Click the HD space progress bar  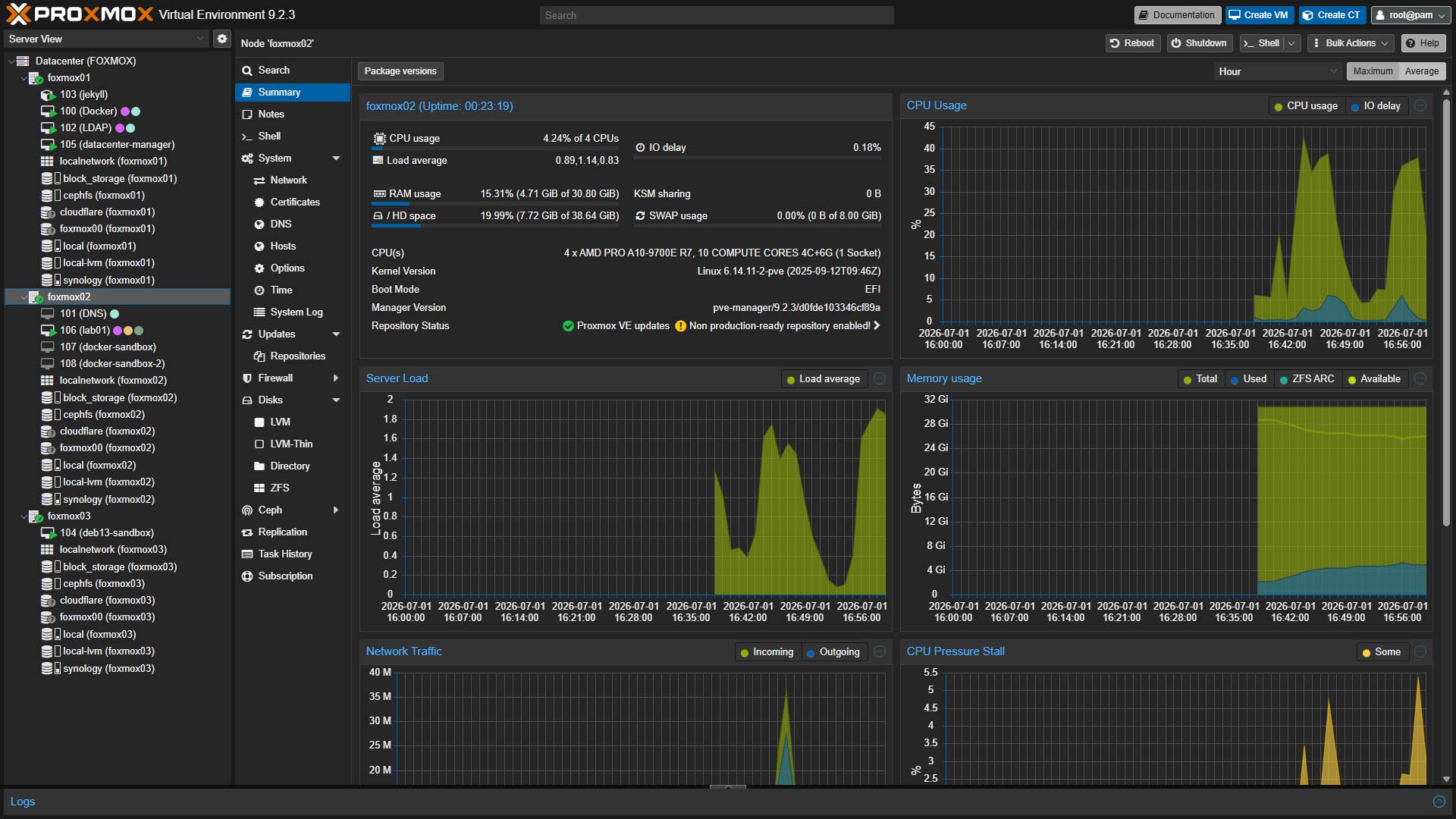pyautogui.click(x=495, y=225)
